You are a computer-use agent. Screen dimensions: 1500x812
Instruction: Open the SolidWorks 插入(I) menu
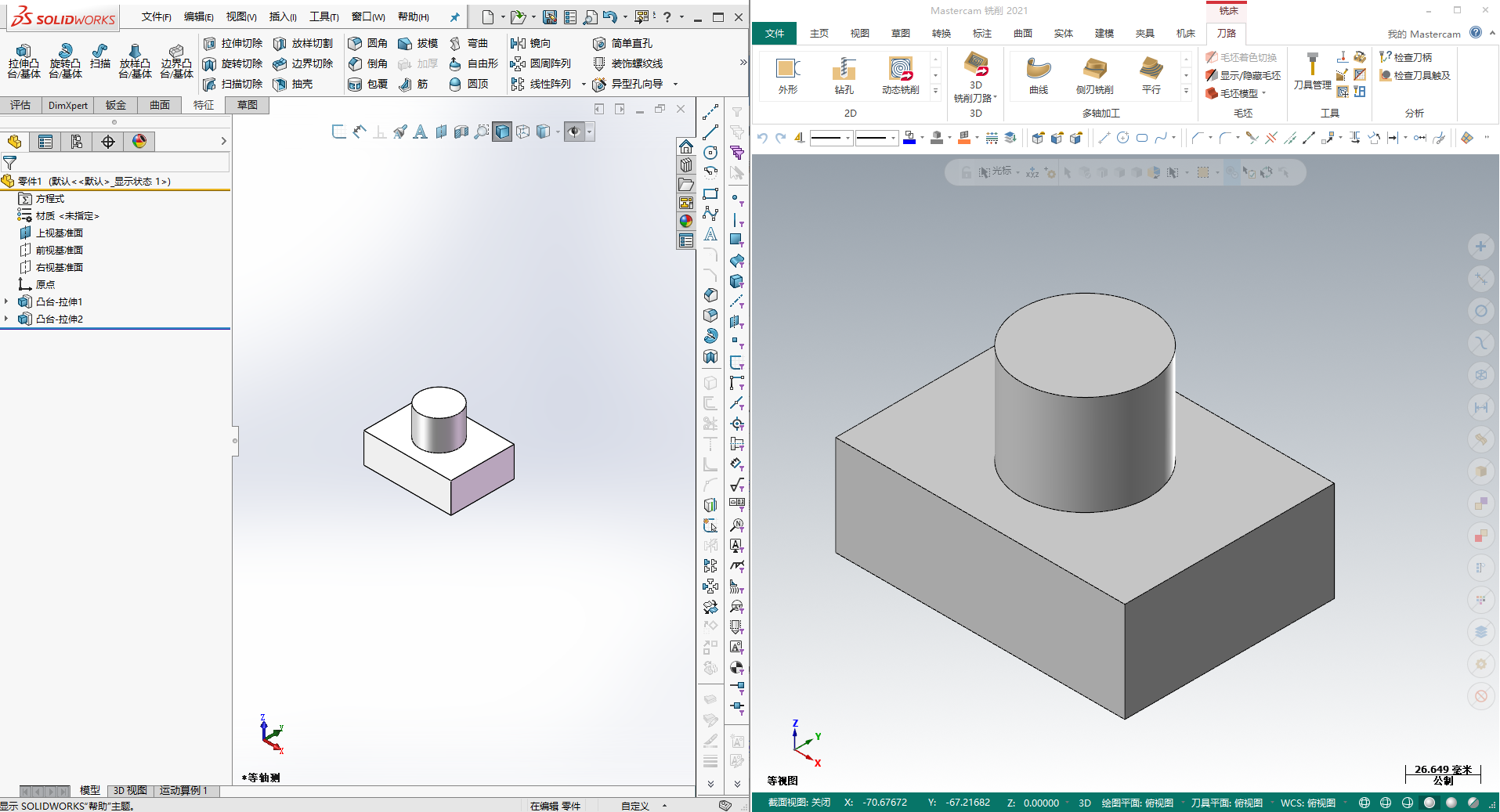[x=283, y=17]
